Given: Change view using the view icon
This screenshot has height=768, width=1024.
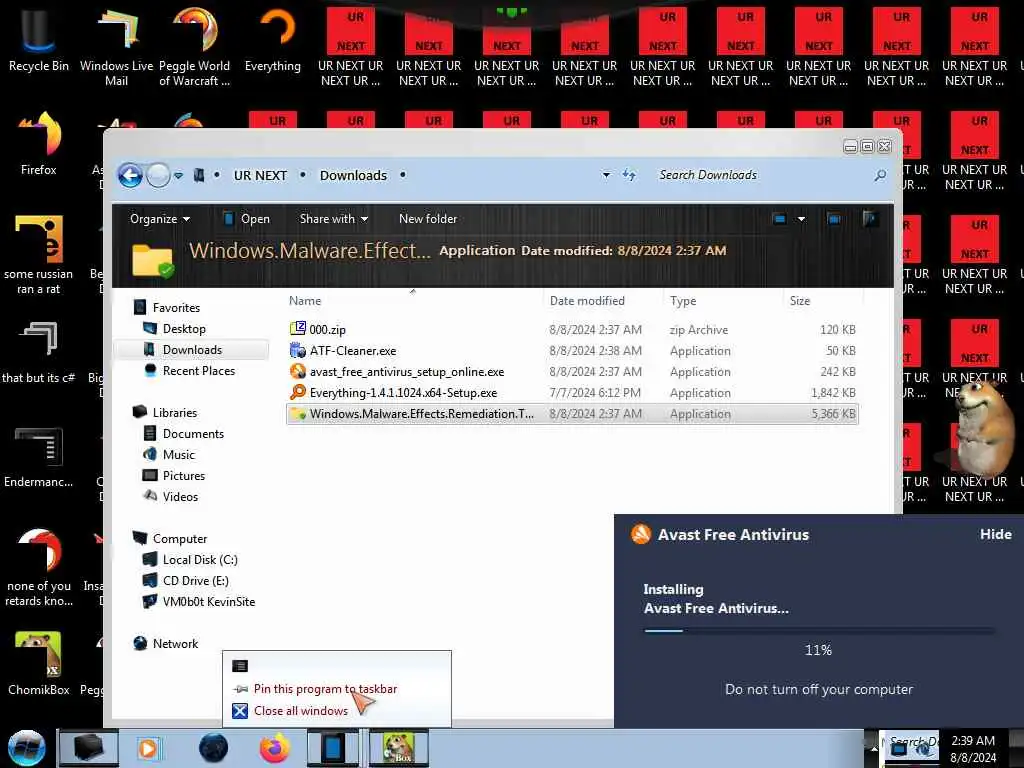Looking at the screenshot, I should pos(779,219).
